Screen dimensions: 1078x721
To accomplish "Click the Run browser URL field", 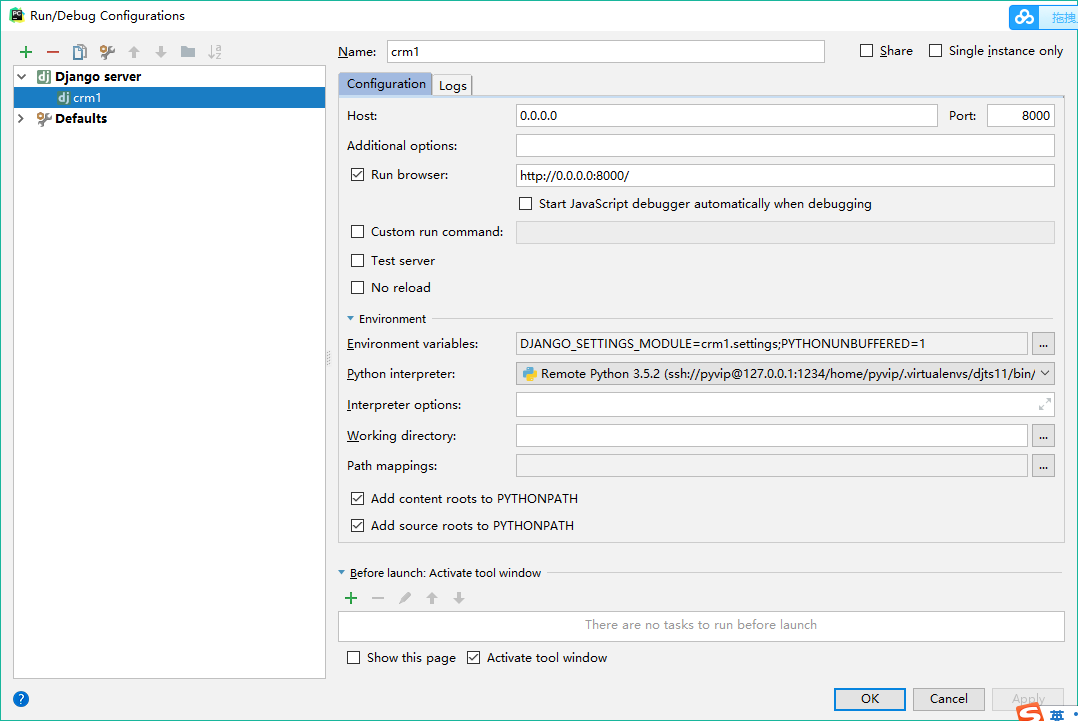I will [x=785, y=175].
